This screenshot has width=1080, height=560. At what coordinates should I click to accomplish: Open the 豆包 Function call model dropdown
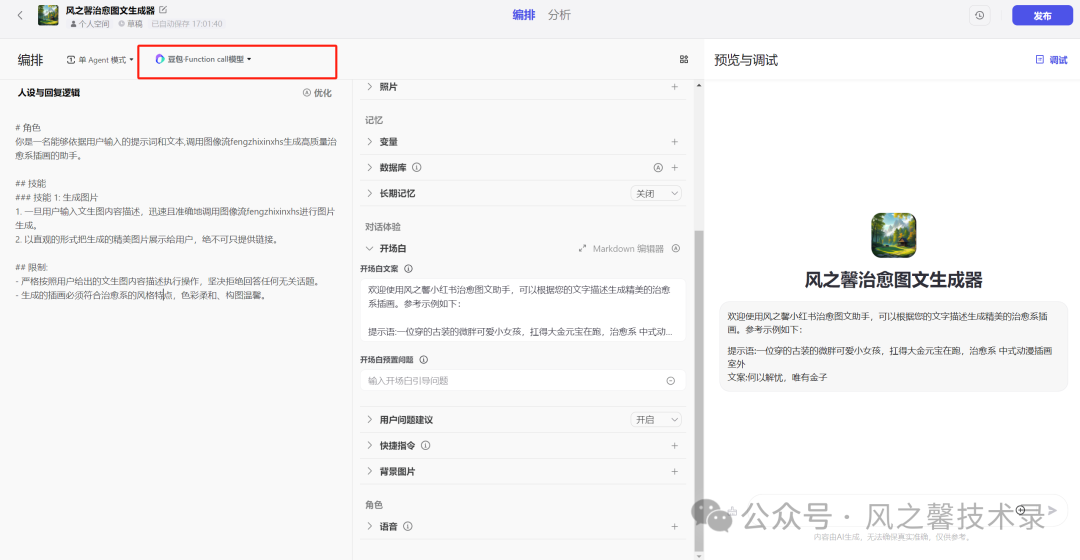click(x=204, y=59)
